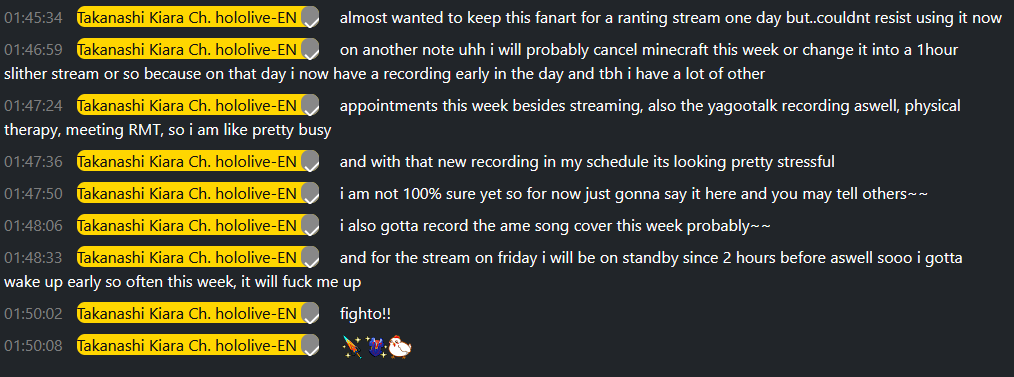Image resolution: width=1014 pixels, height=377 pixels.
Task: Click the message about the ame song cover
Action: point(555,226)
